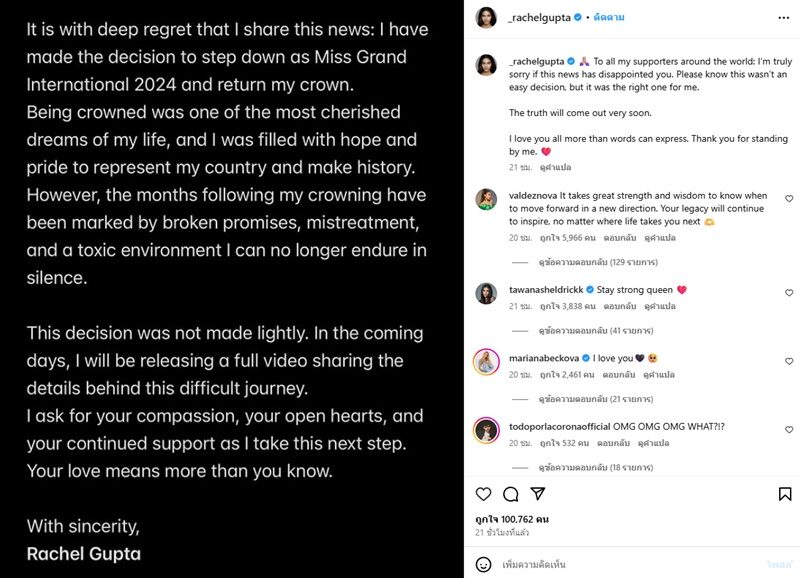Viewport: 800px width, 578px height.
Task: Open the more options ellipsis menu
Action: pyautogui.click(x=783, y=18)
